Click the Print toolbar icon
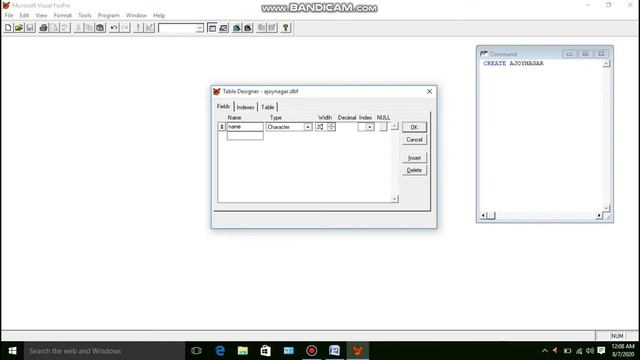 tap(43, 28)
